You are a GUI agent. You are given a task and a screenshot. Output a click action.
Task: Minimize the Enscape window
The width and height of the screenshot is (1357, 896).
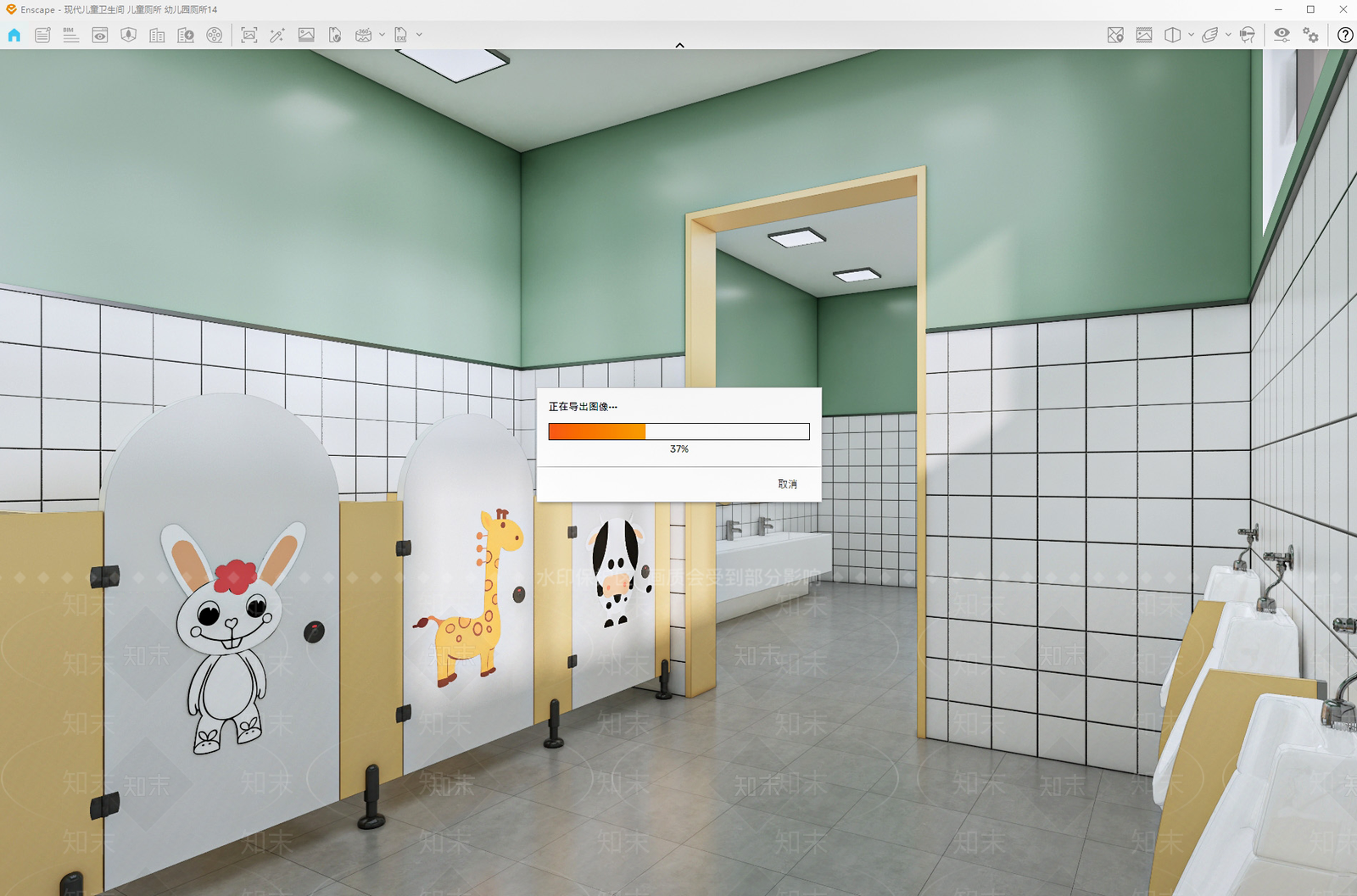[1278, 9]
